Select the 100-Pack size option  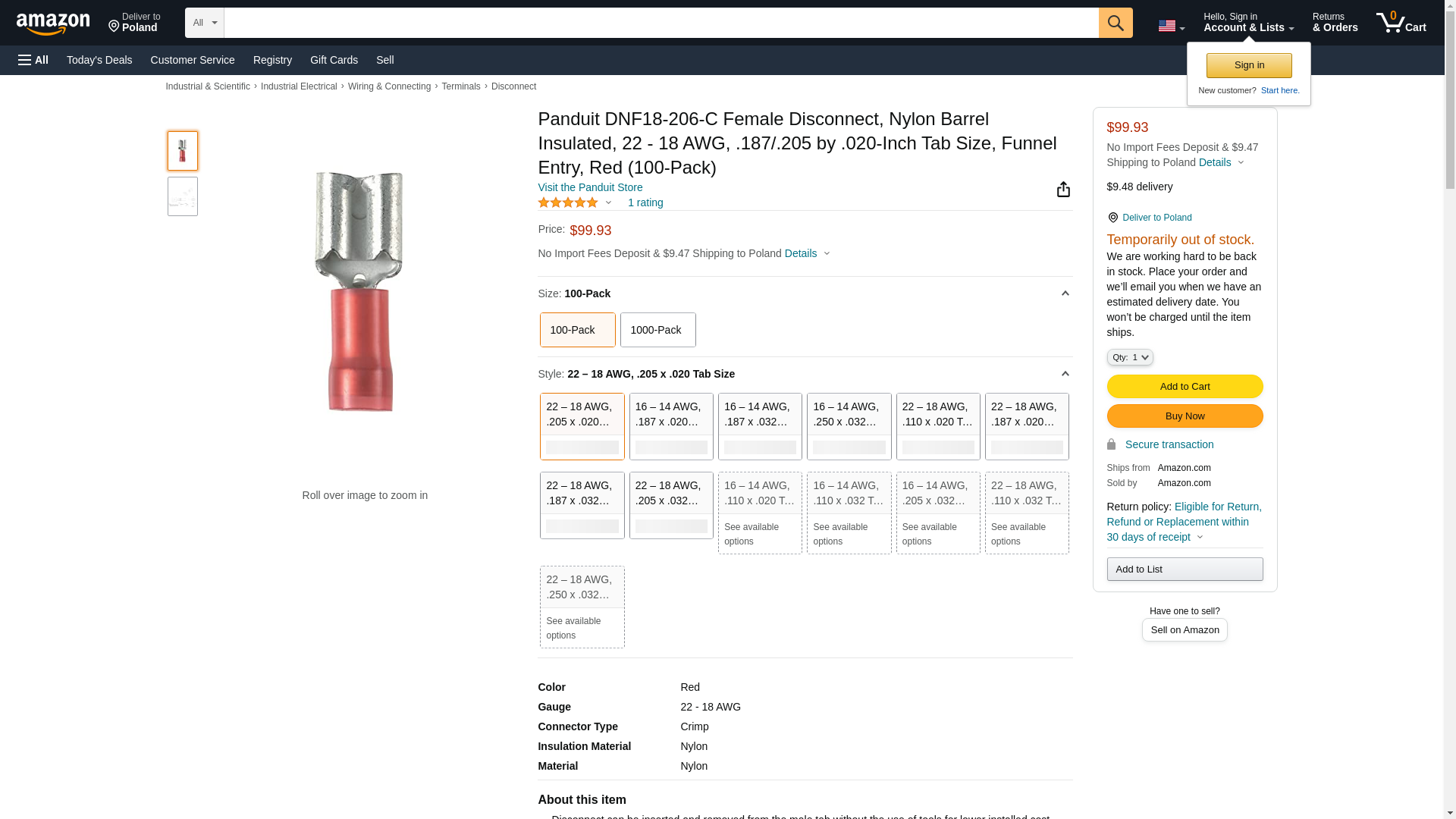coord(577,330)
